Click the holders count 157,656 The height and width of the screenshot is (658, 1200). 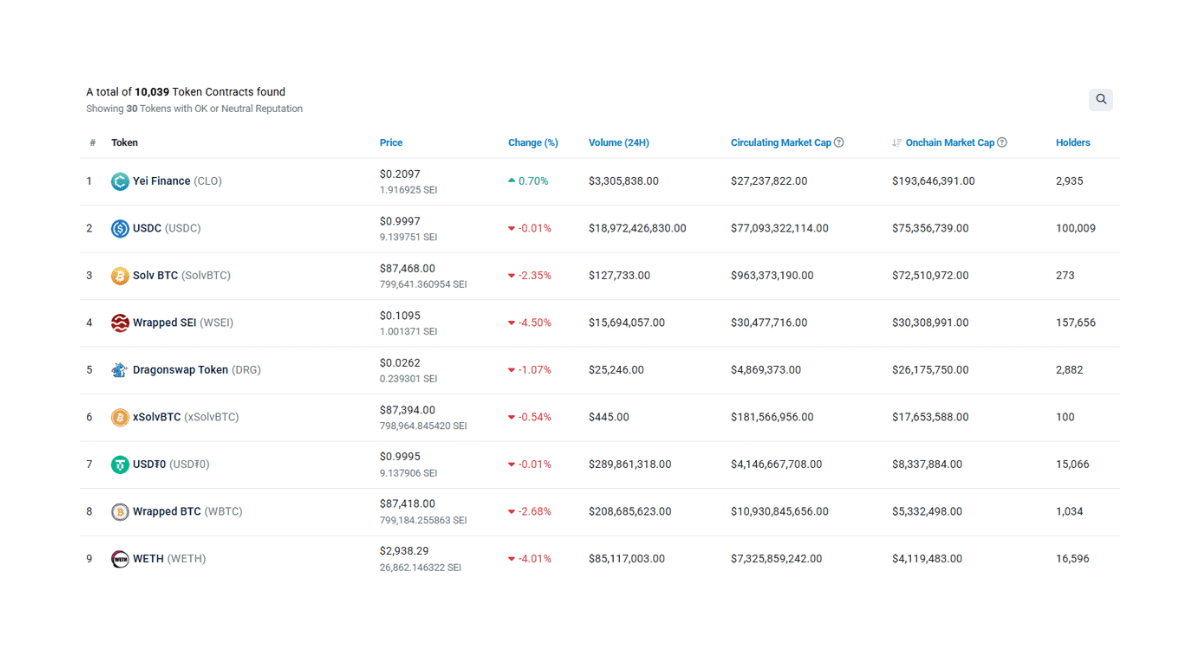pyautogui.click(x=1076, y=322)
